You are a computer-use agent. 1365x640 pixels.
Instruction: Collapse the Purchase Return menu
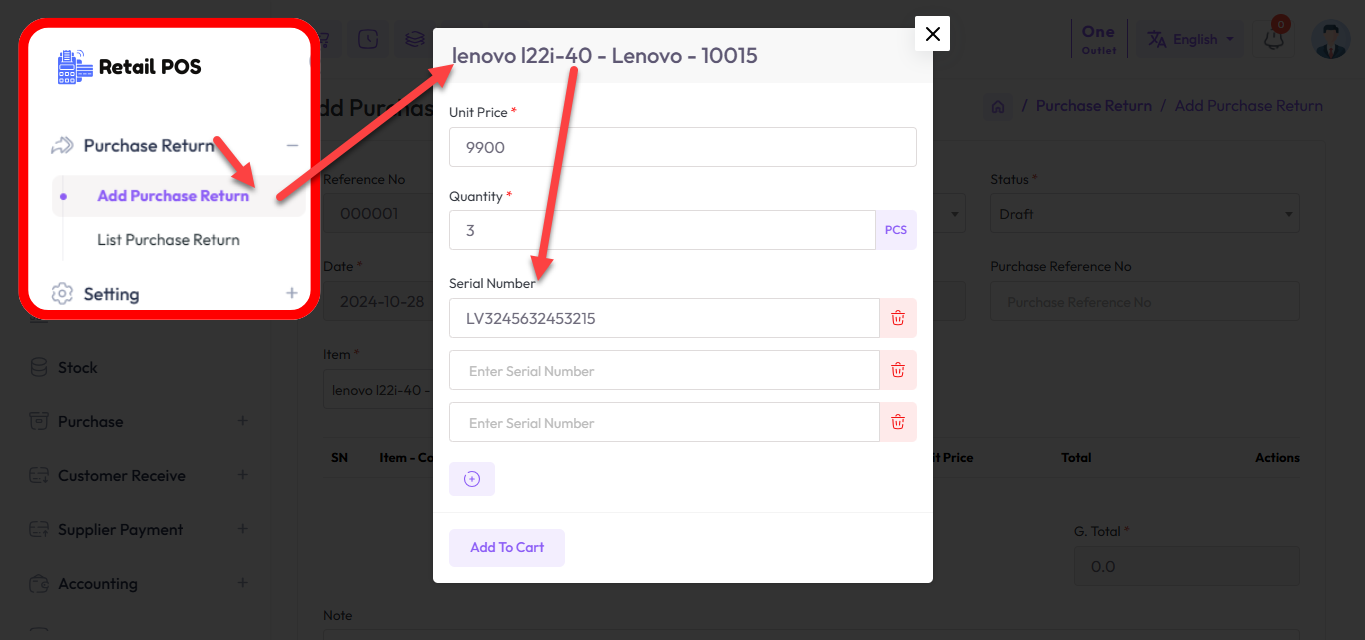click(292, 146)
